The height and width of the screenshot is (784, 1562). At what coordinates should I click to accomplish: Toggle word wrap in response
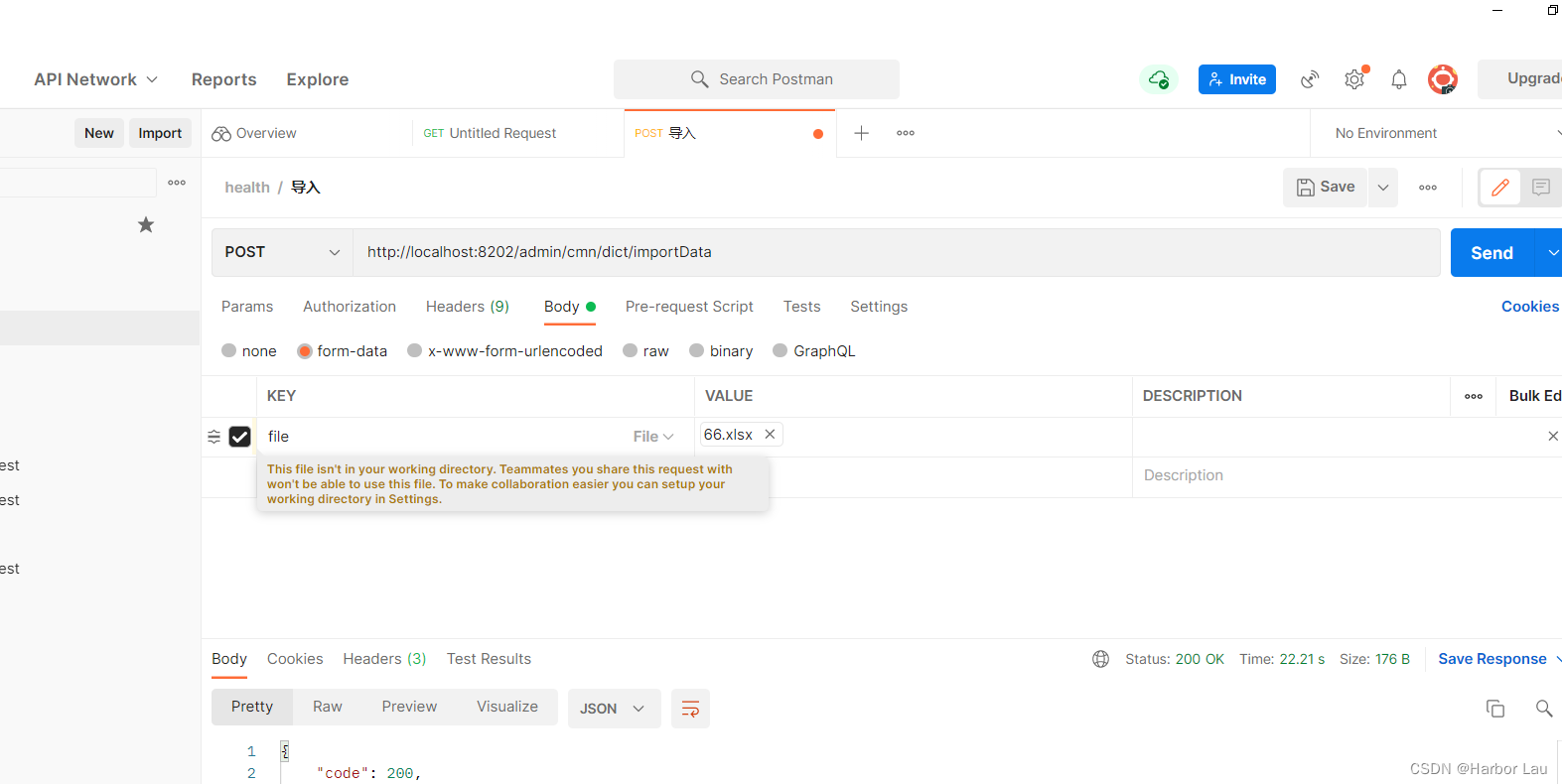(x=690, y=709)
